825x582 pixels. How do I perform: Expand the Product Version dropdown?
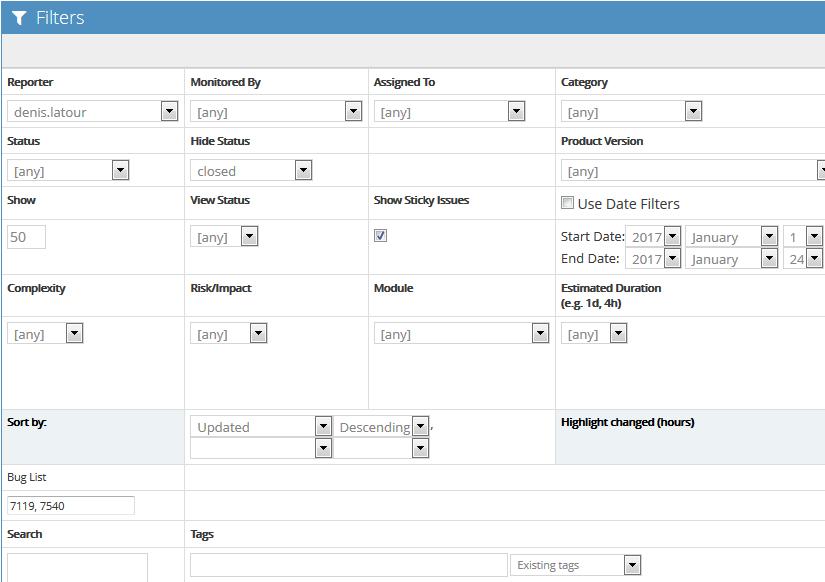692,171
